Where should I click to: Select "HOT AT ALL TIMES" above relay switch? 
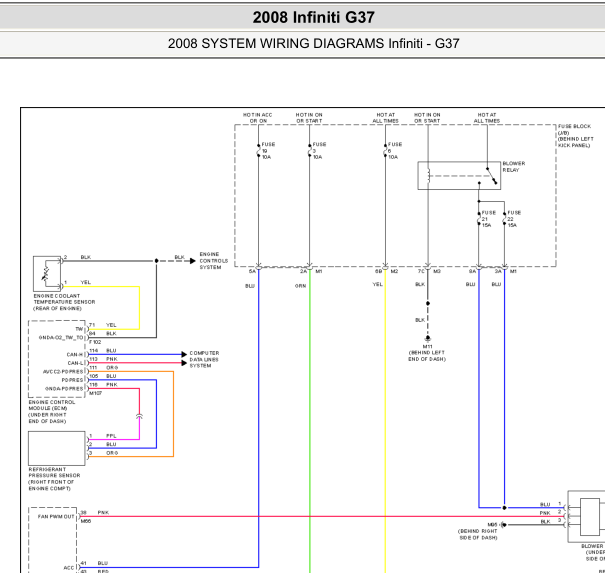pyautogui.click(x=487, y=118)
